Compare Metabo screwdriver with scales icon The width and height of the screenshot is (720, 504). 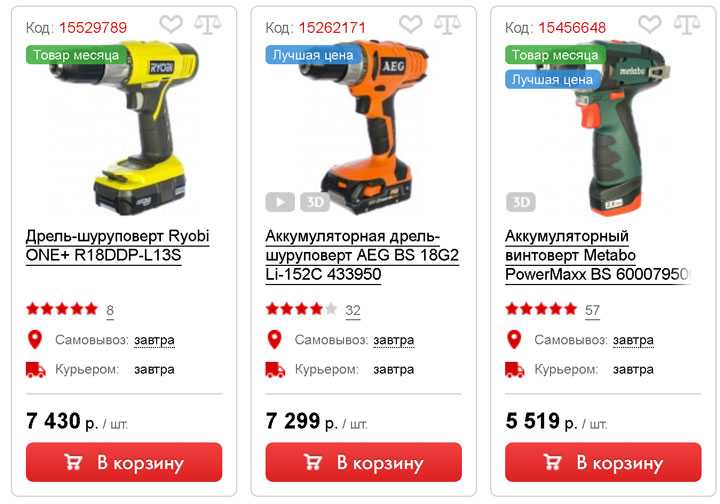tap(687, 24)
